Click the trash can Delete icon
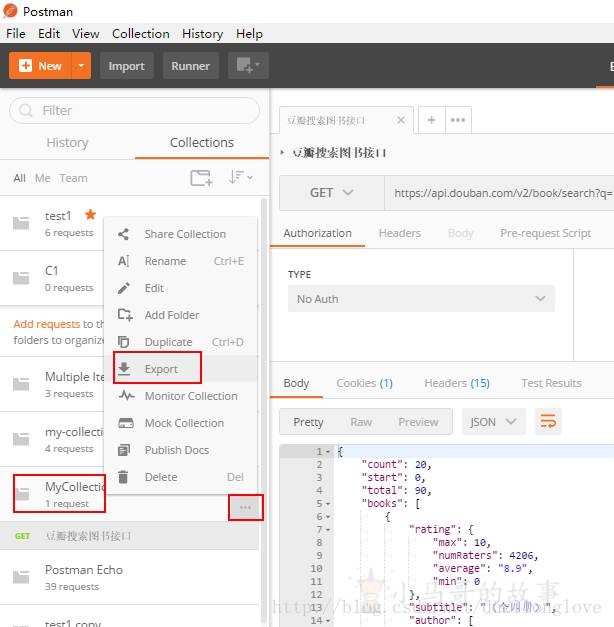This screenshot has height=627, width=614. (x=123, y=477)
